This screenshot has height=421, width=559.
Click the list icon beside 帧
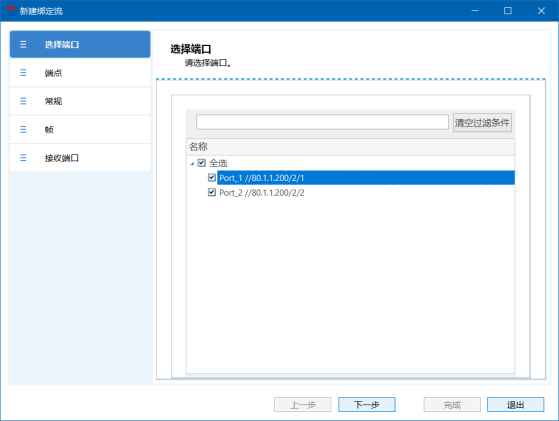pos(23,130)
